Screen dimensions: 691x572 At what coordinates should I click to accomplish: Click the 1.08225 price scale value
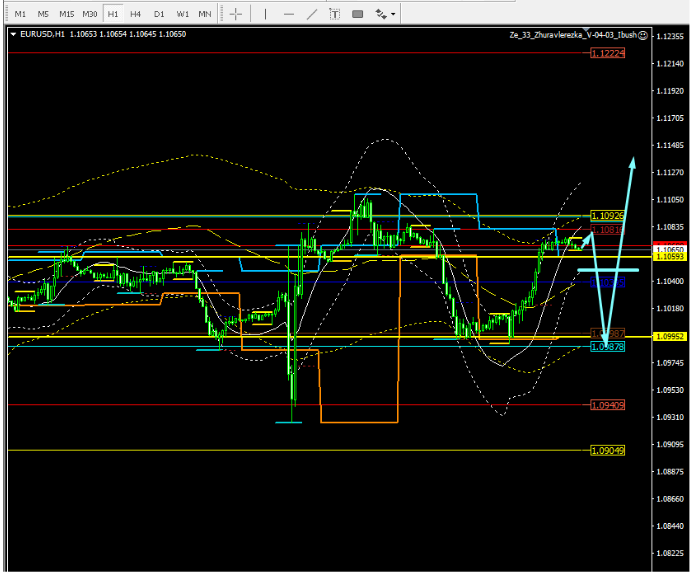(670, 553)
